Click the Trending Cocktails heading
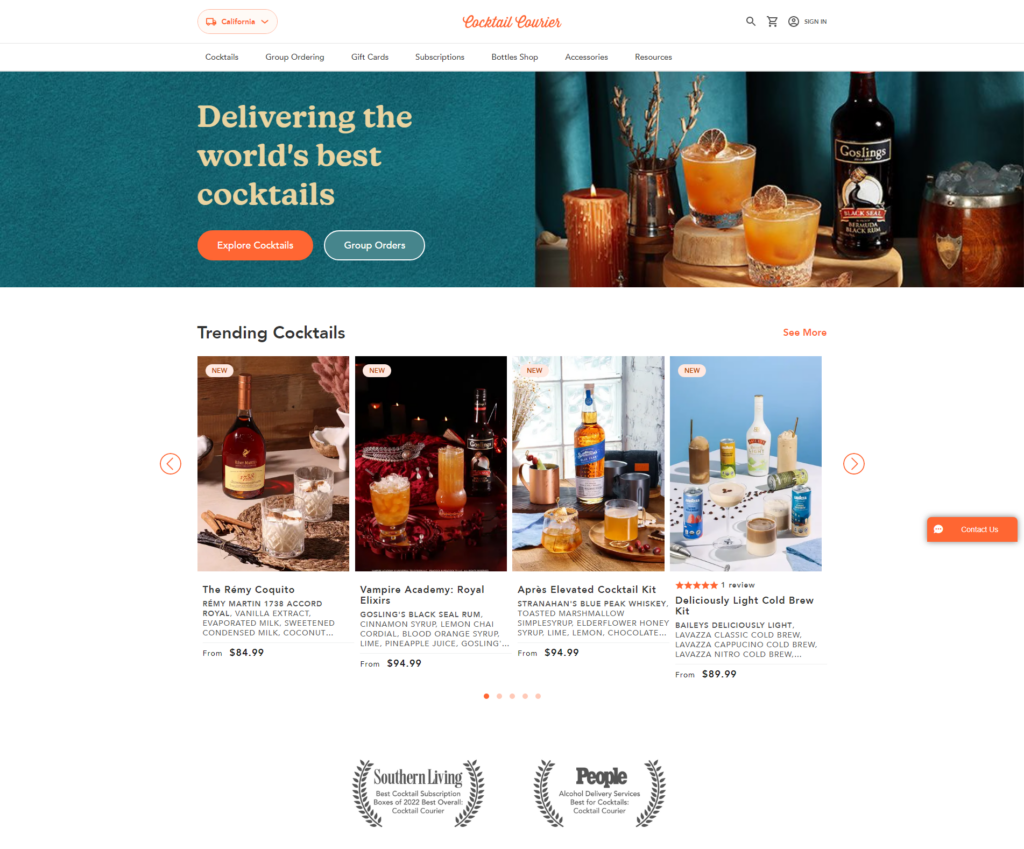Image resolution: width=1024 pixels, height=849 pixels. tap(271, 332)
